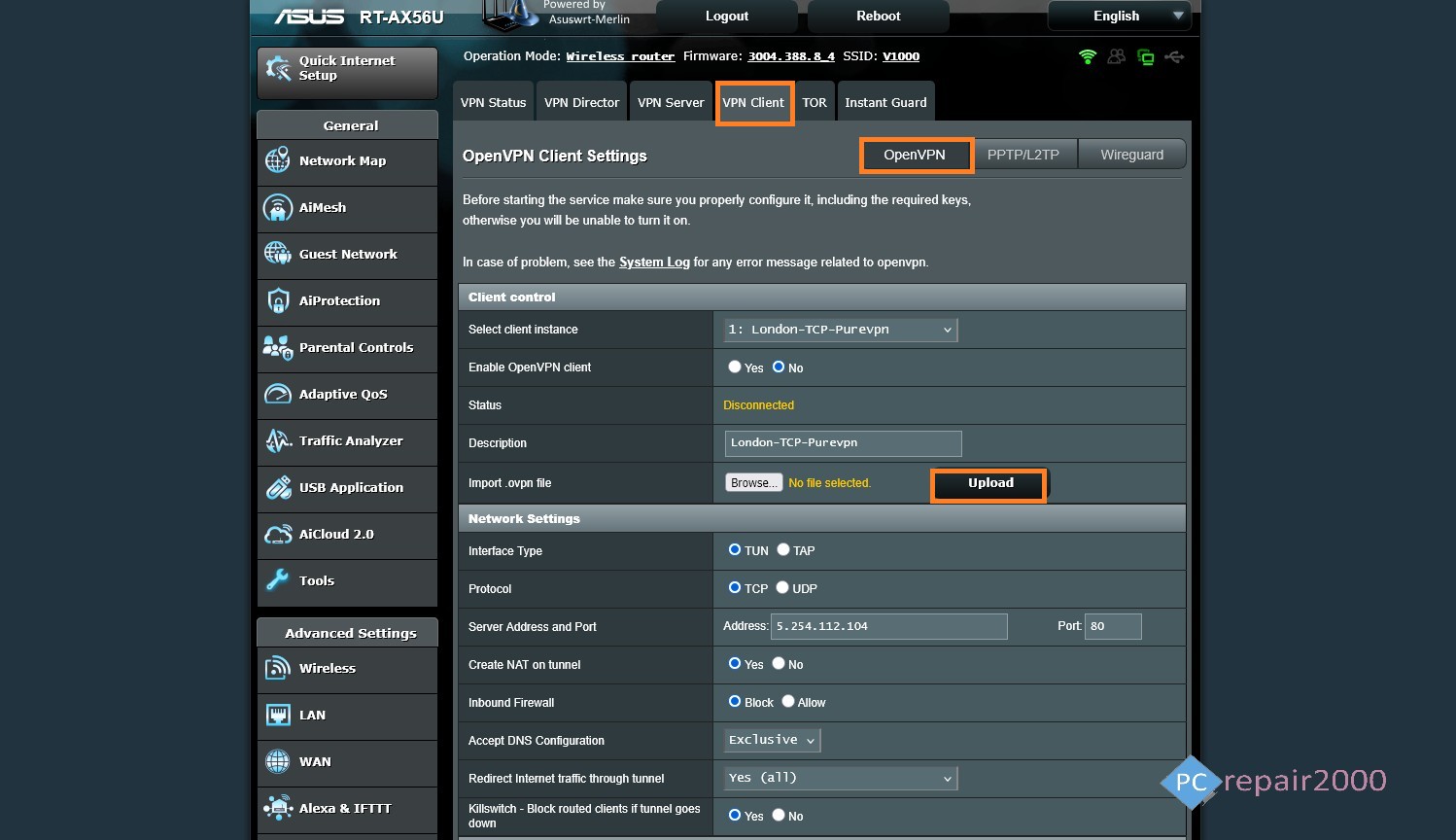Select No for Killswitch option
The width and height of the screenshot is (1456, 840).
[x=779, y=815]
